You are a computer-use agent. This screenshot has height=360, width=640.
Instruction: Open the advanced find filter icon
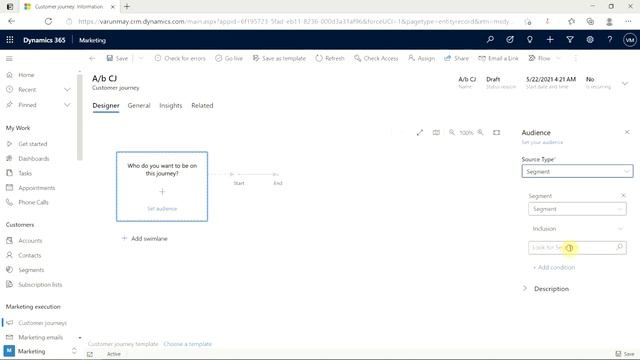coord(570,40)
